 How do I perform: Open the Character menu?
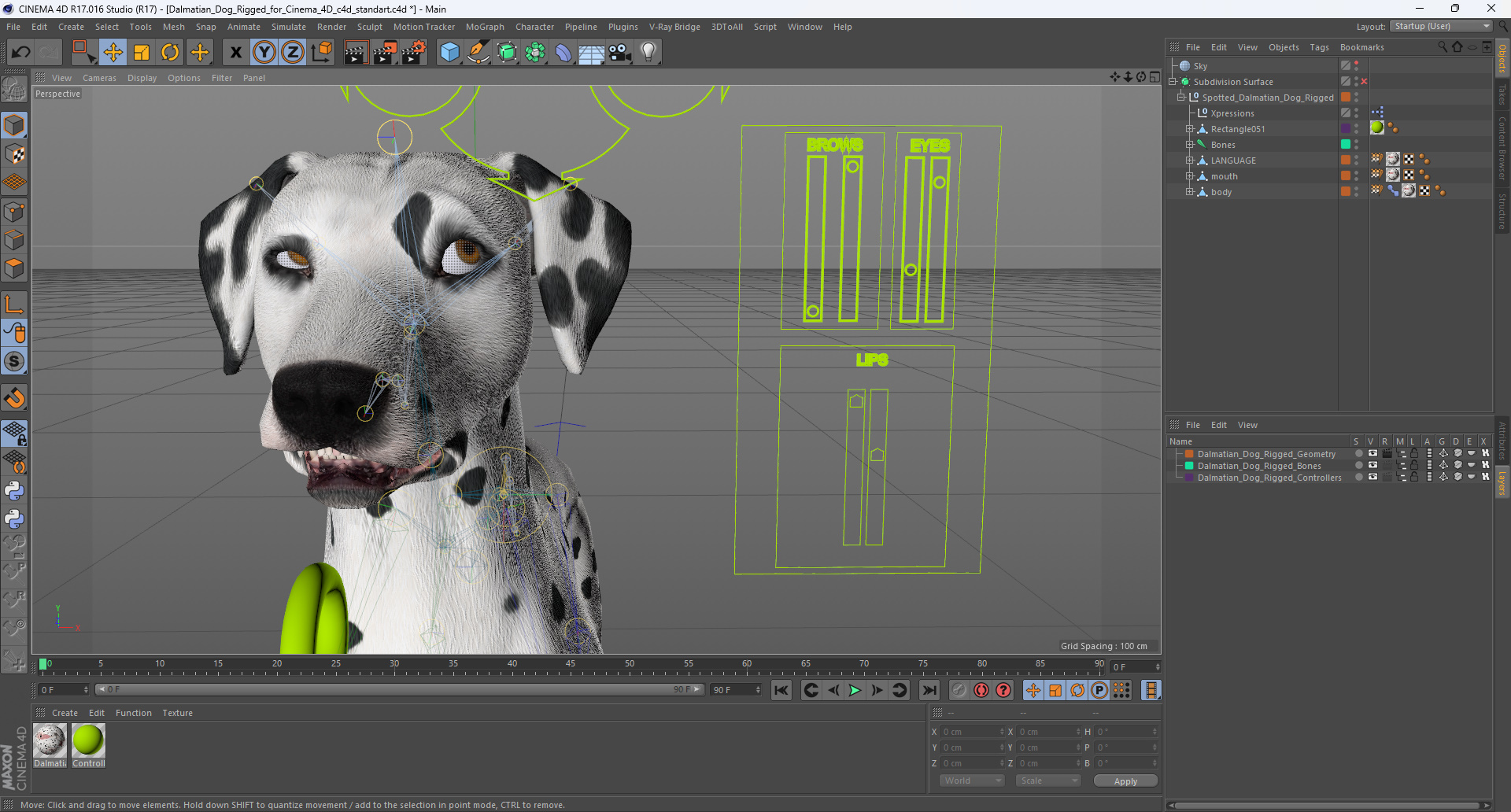point(534,27)
